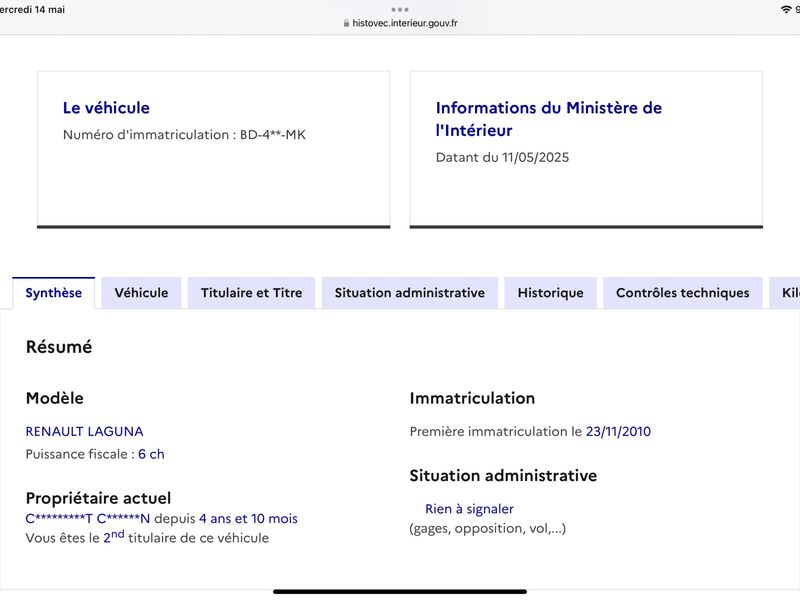Open the three-dot multitasking menu

point(400,9)
